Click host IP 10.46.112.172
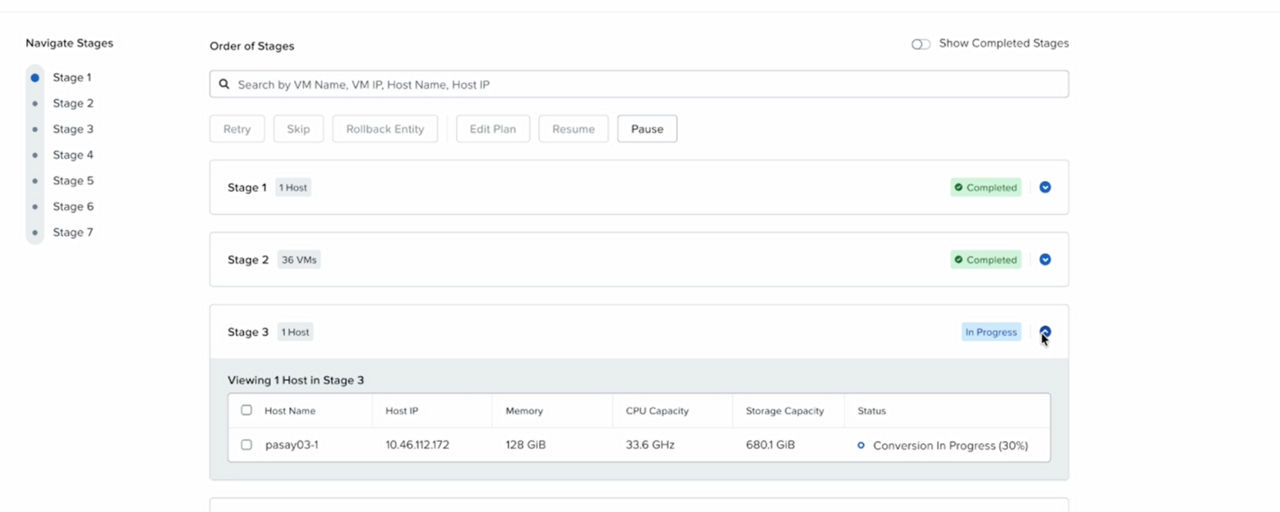 (417, 445)
